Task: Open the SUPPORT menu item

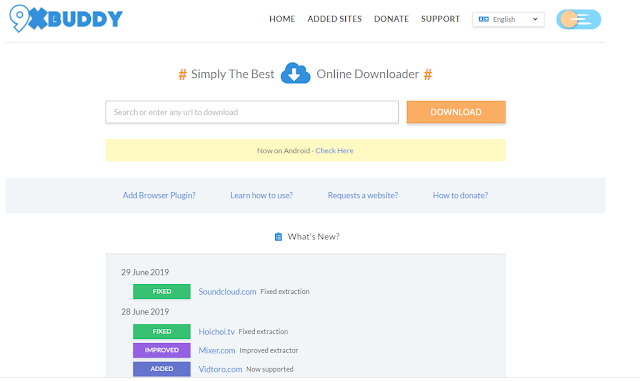Action: coord(440,19)
